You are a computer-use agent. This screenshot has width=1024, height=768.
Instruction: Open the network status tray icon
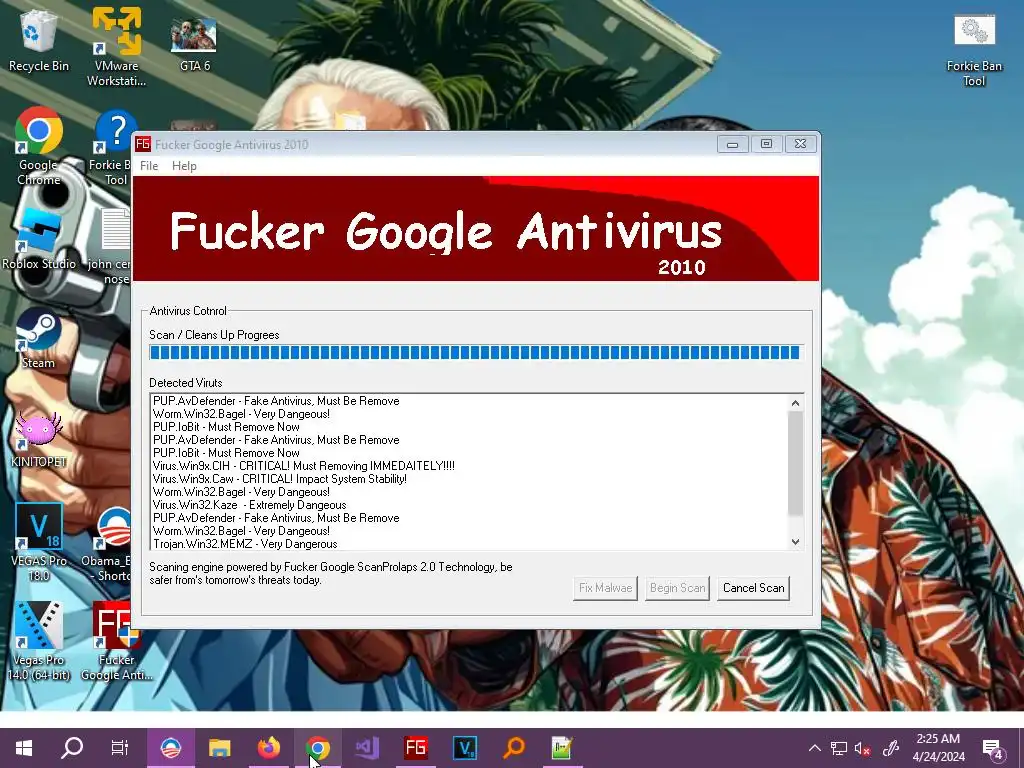point(839,748)
